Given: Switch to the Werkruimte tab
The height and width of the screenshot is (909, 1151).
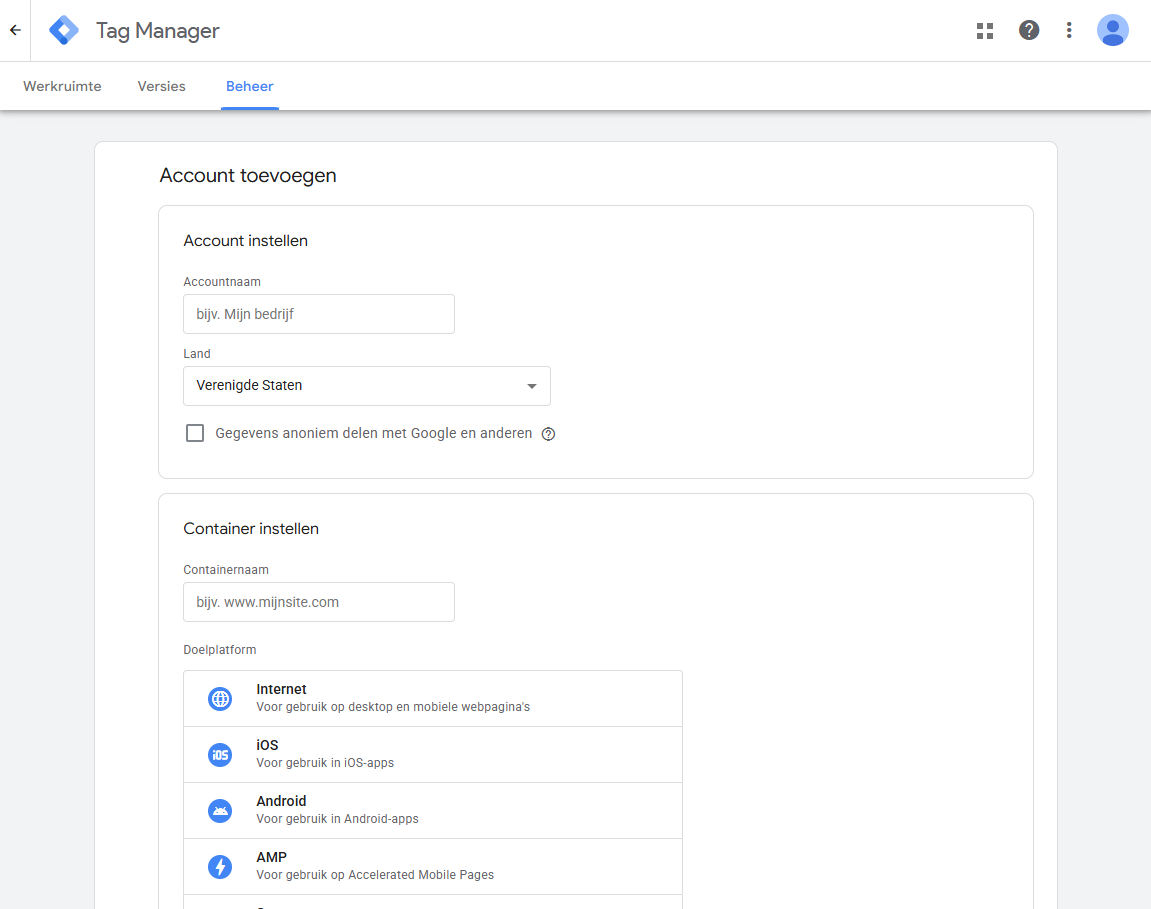Looking at the screenshot, I should pyautogui.click(x=62, y=86).
